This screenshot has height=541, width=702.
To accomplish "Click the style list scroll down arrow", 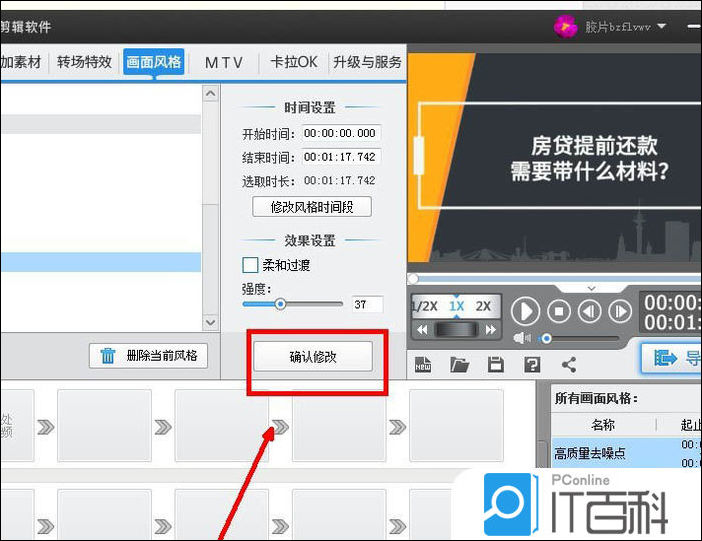I will pyautogui.click(x=210, y=322).
